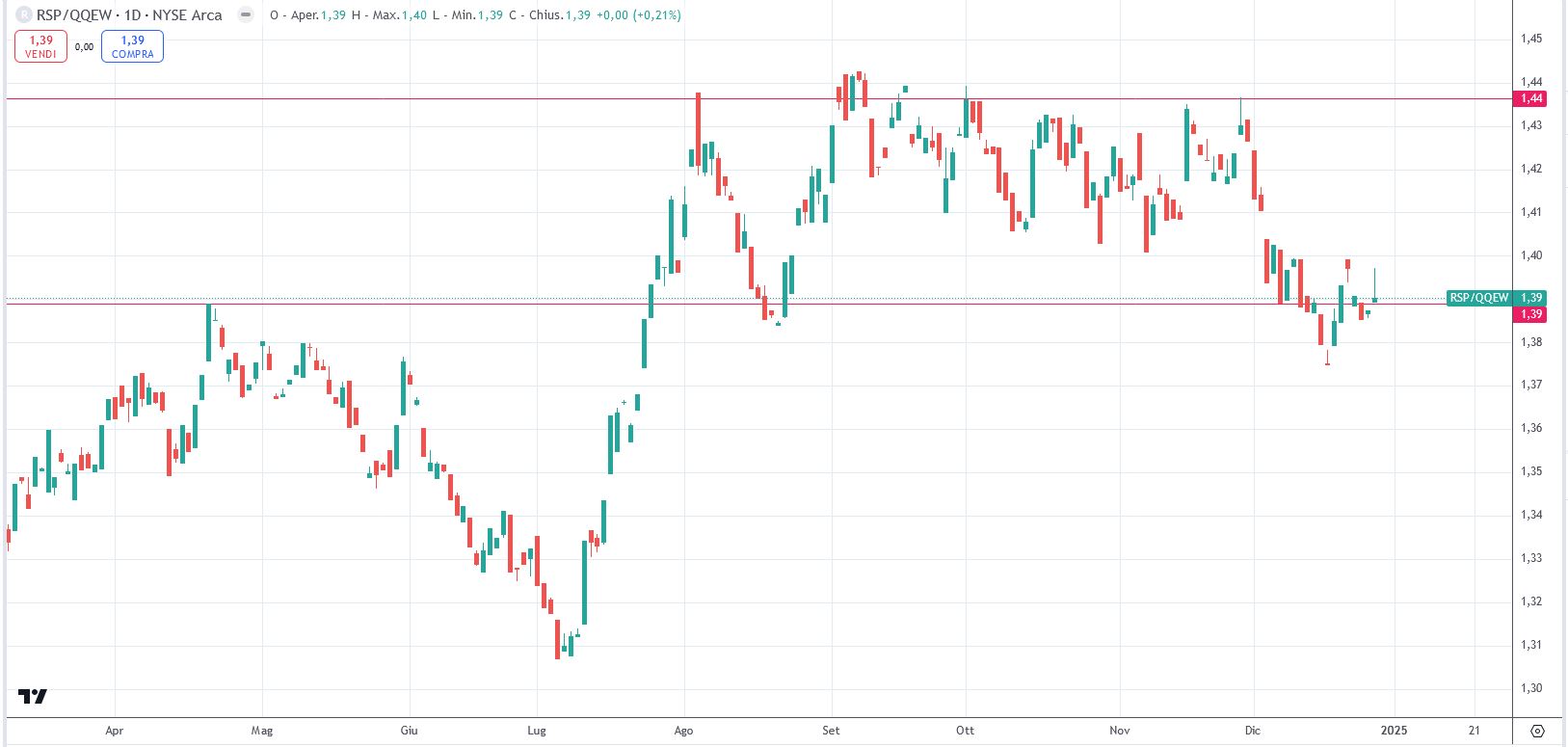This screenshot has width=1568, height=747.
Task: Click the 2025 label on time axis
Action: [x=1394, y=731]
